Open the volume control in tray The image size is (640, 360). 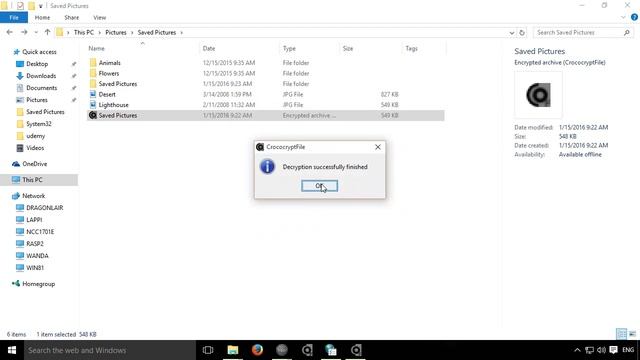(601, 350)
